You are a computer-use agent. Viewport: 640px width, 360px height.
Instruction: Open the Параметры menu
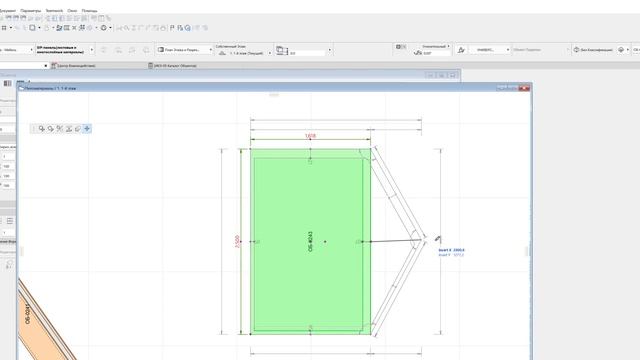coord(31,11)
